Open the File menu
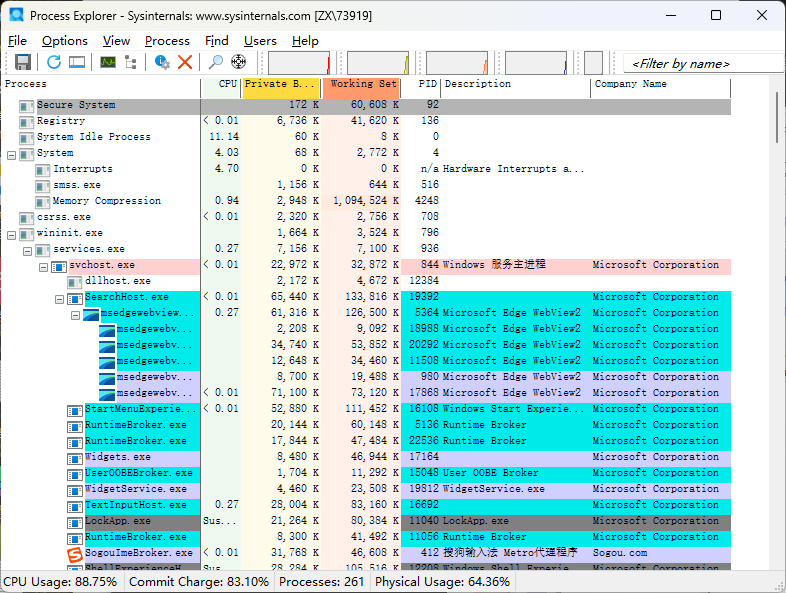Viewport: 786px width, 593px height. [x=18, y=41]
